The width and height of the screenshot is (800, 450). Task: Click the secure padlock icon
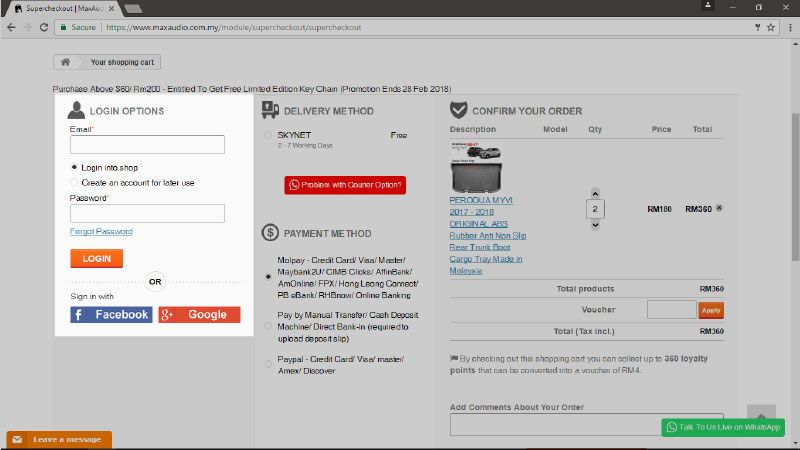pos(63,28)
